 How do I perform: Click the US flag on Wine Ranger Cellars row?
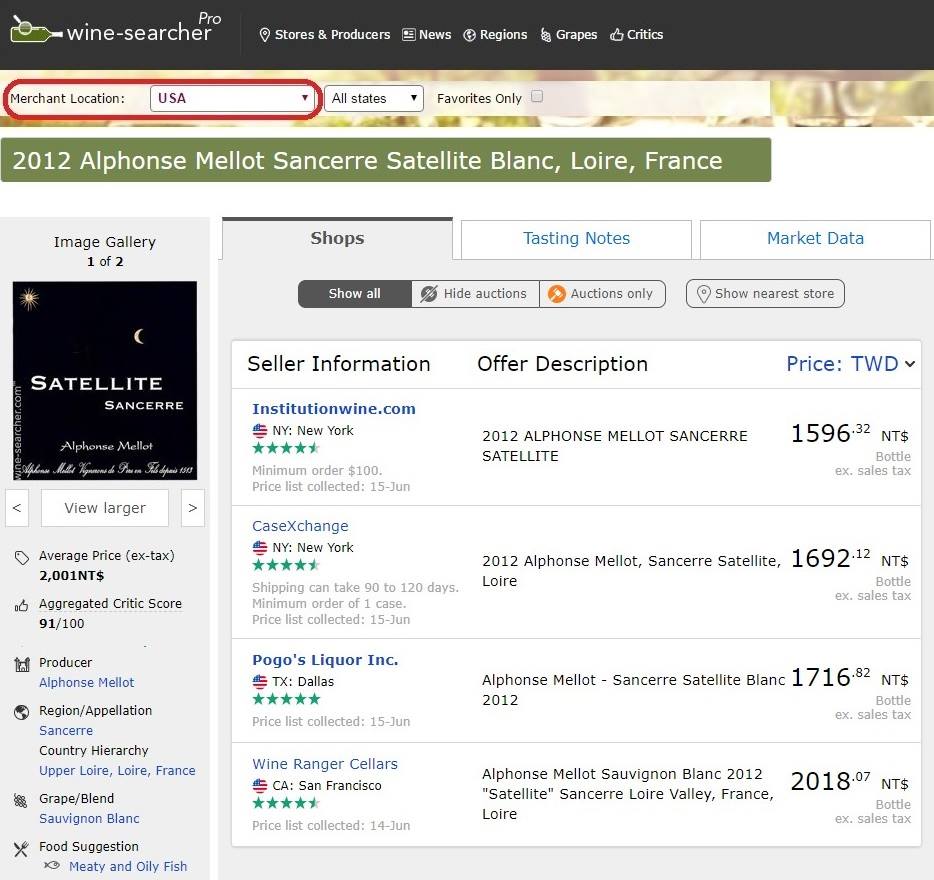pos(260,785)
